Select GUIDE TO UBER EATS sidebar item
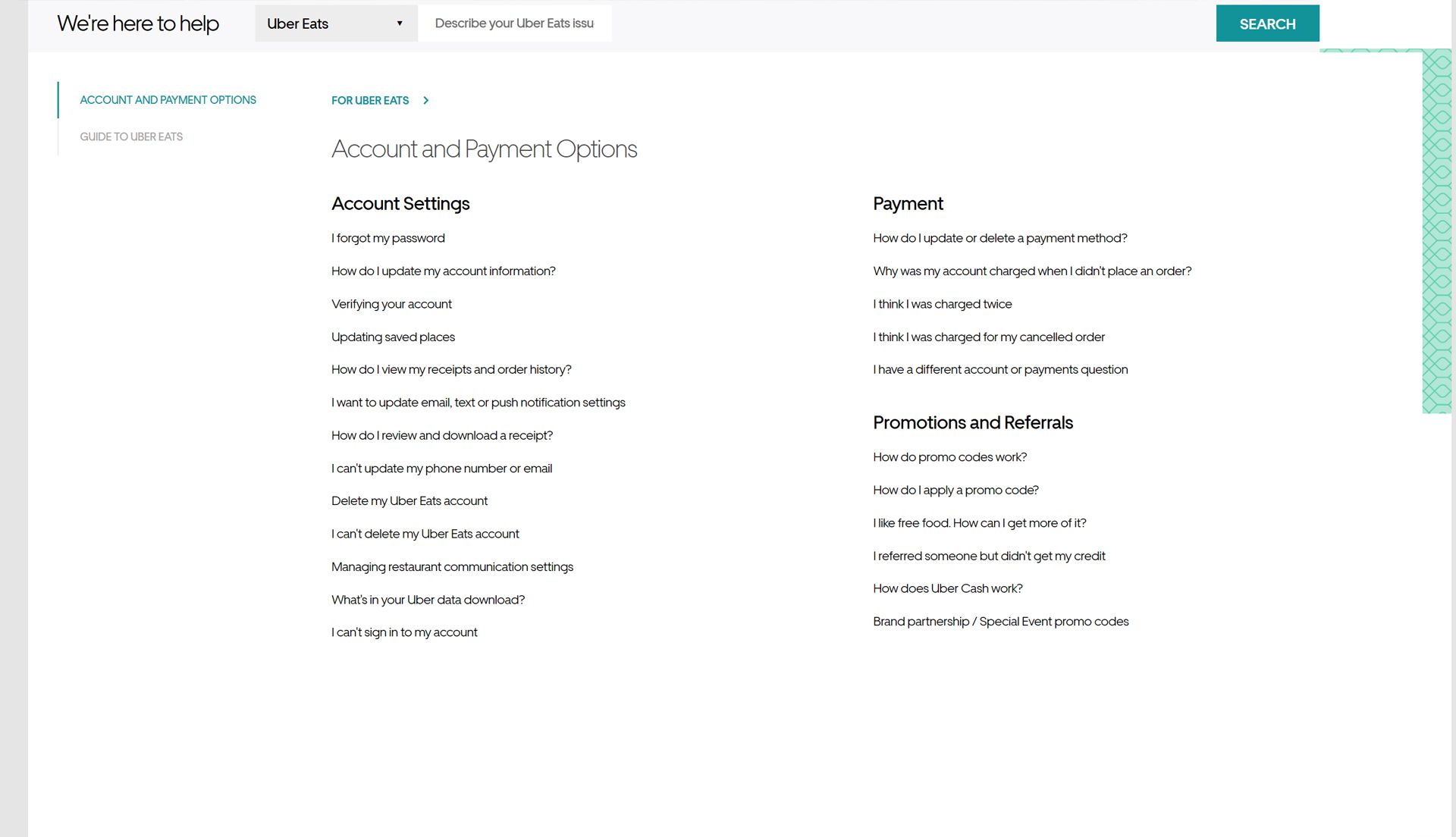This screenshot has width=1456, height=837. tap(131, 136)
